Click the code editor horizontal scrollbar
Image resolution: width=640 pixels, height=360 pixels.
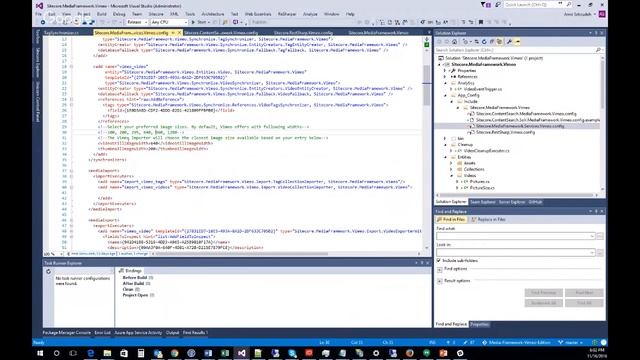click(x=242, y=254)
